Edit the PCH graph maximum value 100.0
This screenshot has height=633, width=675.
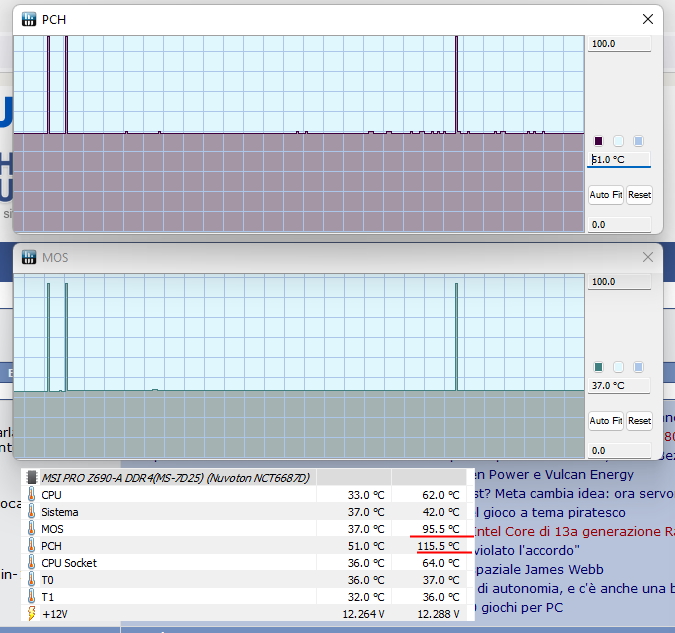point(619,43)
